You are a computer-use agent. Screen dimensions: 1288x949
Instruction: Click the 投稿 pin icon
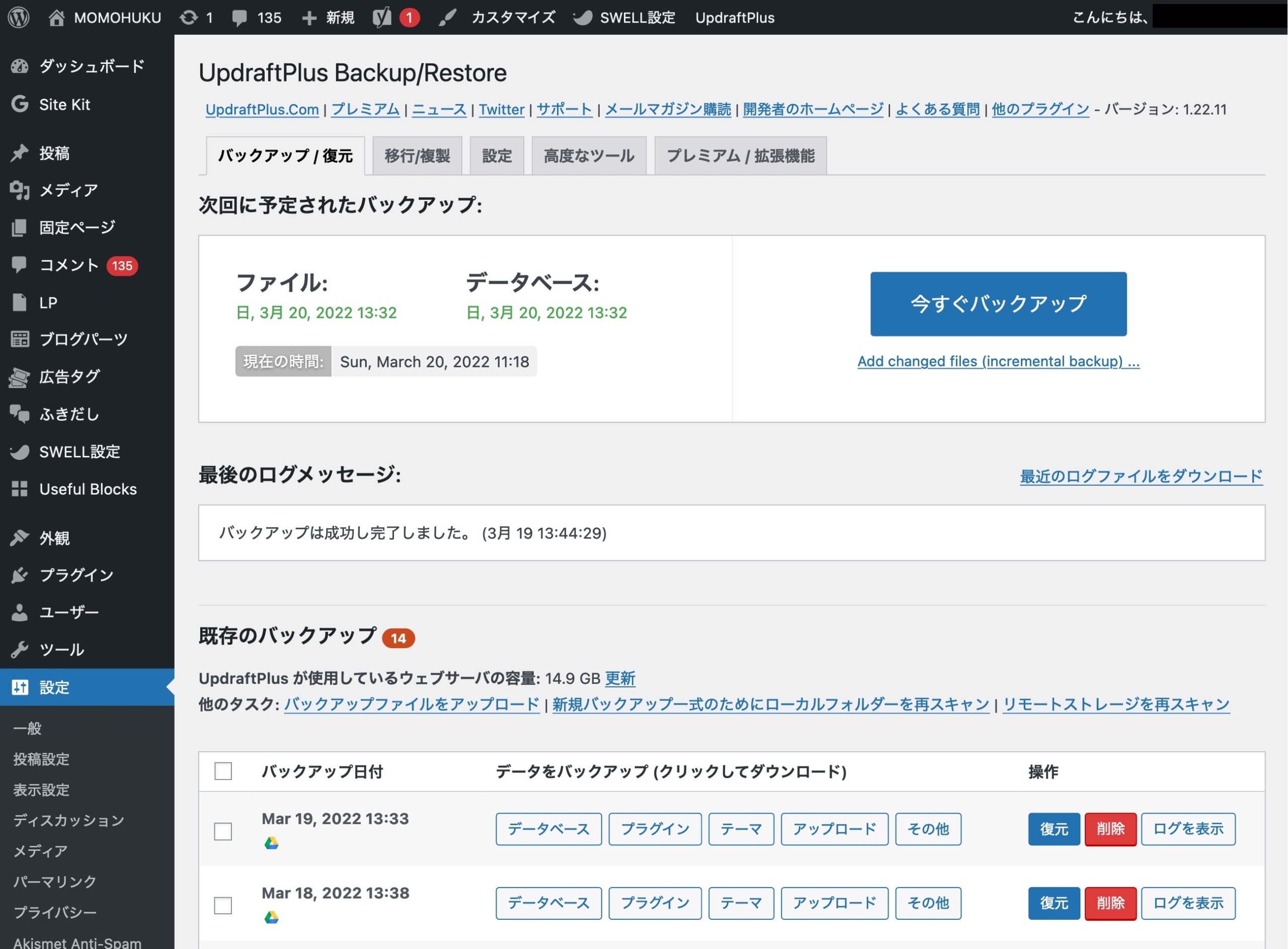pyautogui.click(x=20, y=153)
